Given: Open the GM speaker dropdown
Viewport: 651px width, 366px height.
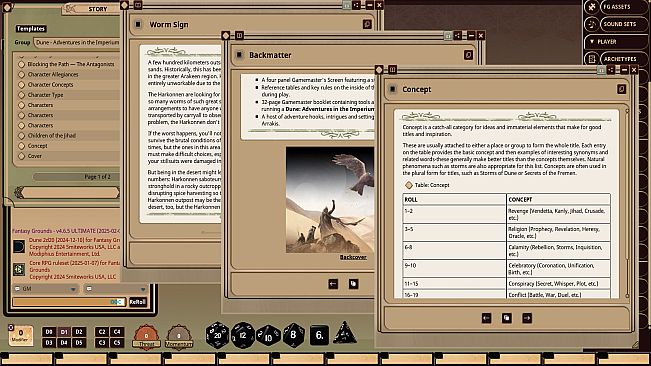Looking at the screenshot, I should pyautogui.click(x=45, y=288).
